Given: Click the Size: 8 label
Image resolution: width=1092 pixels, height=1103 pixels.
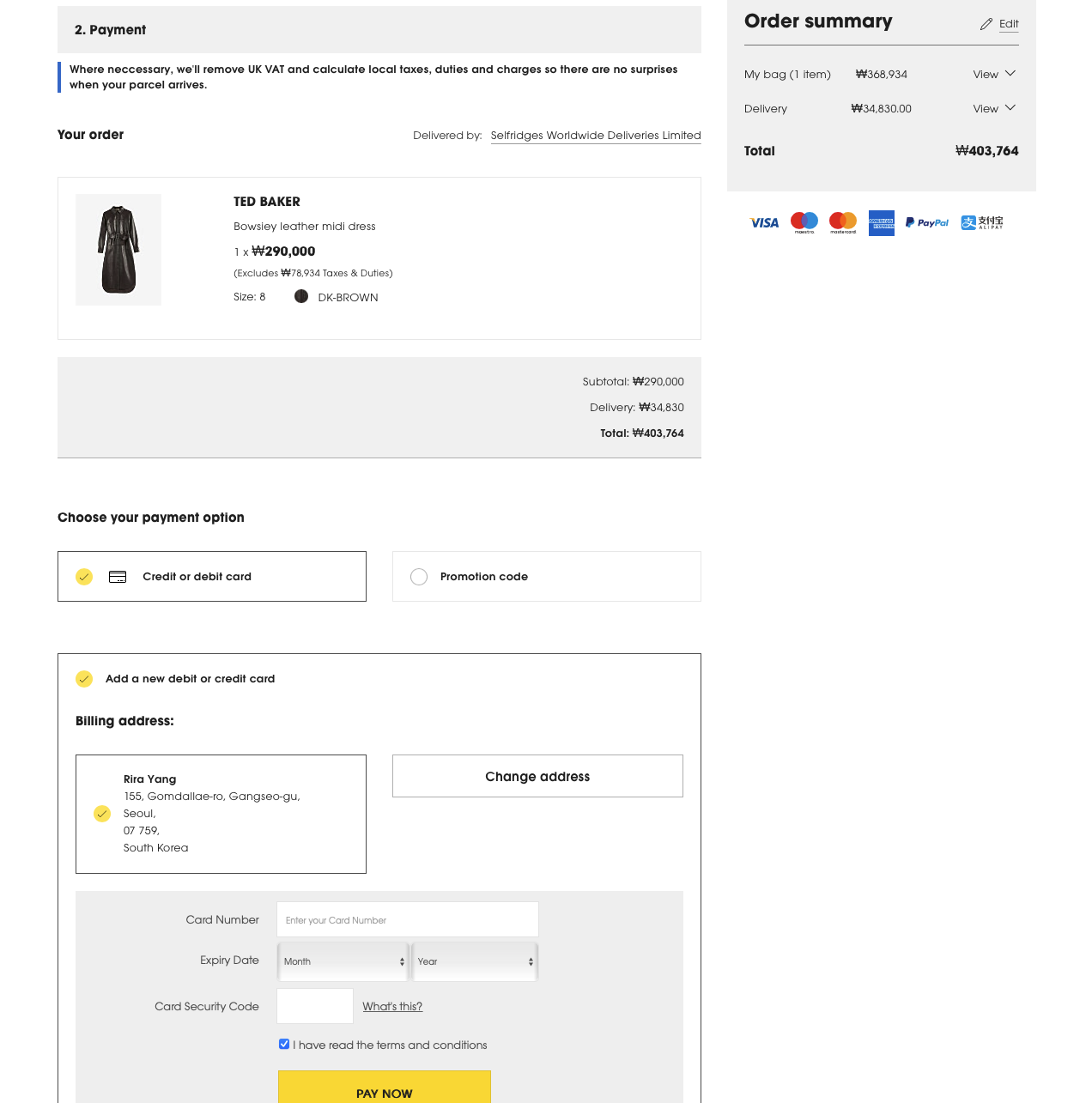Looking at the screenshot, I should tap(250, 297).
